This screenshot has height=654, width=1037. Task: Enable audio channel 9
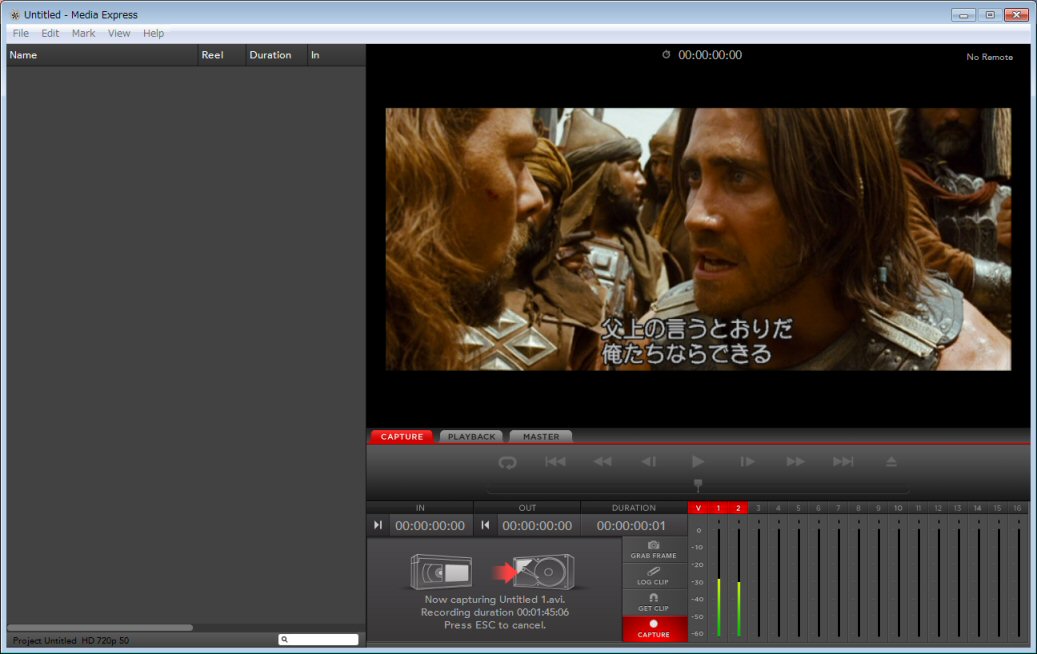[x=878, y=508]
